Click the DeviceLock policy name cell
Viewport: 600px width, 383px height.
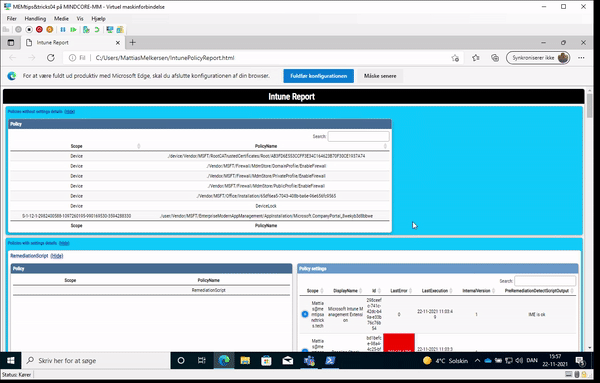tap(266, 206)
